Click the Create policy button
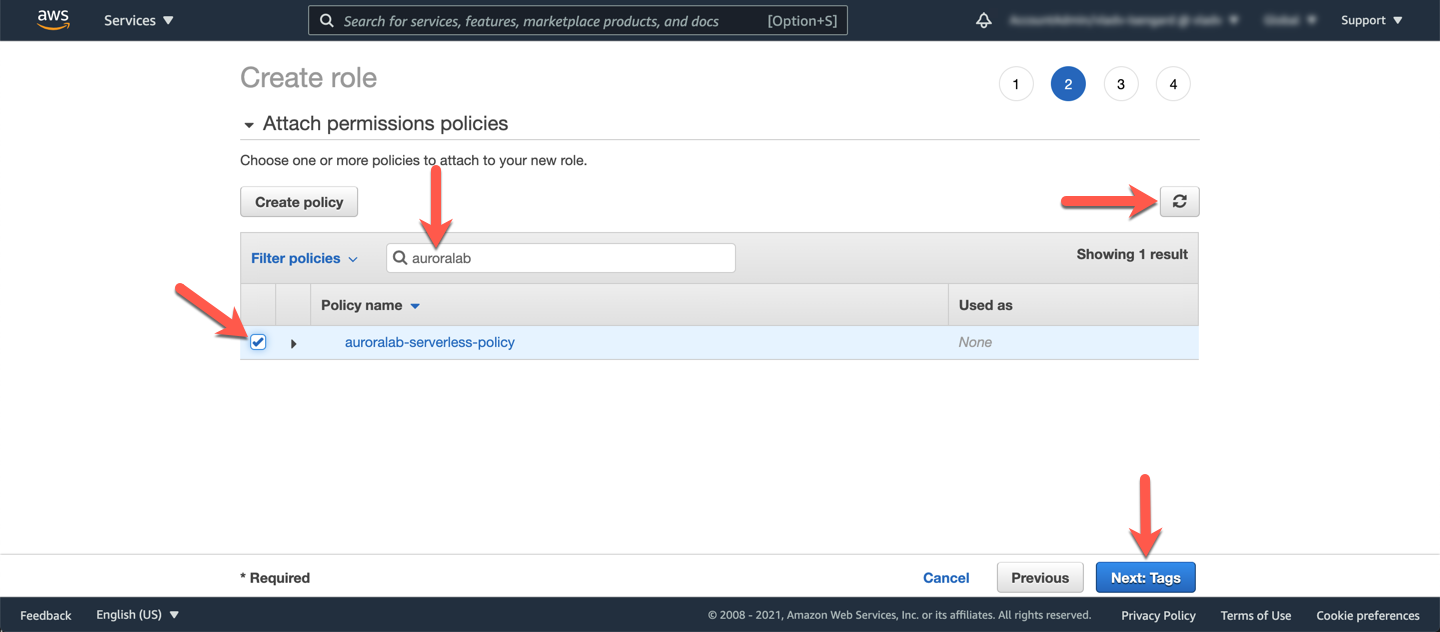The image size is (1440, 632). (x=299, y=202)
